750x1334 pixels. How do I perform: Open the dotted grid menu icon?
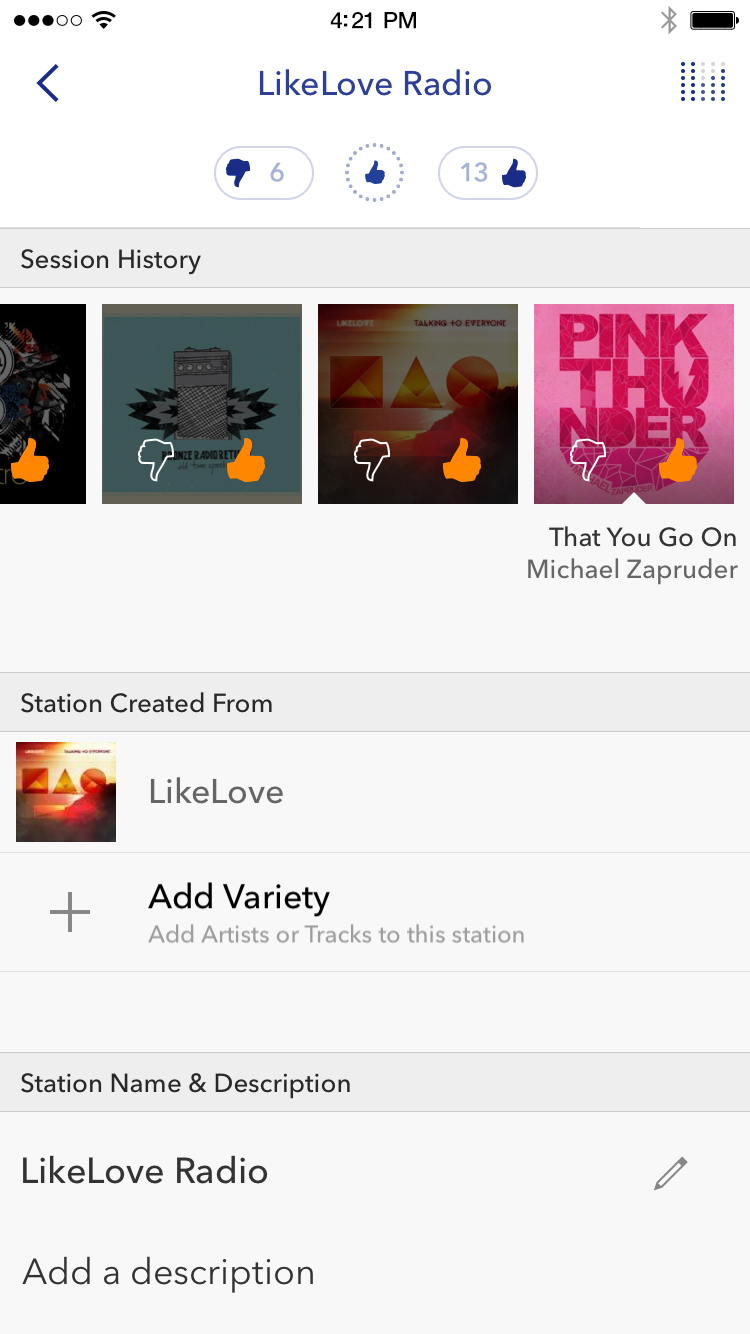702,82
